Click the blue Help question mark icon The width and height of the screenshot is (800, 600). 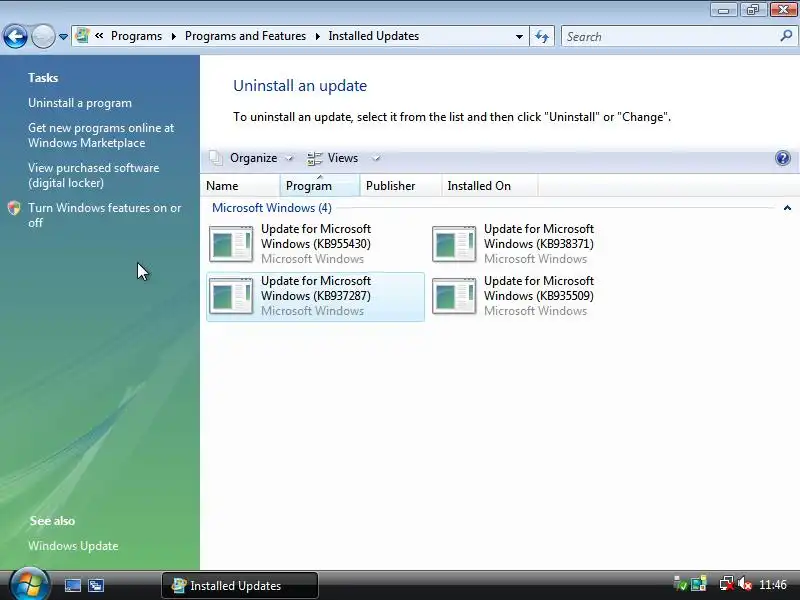point(782,158)
